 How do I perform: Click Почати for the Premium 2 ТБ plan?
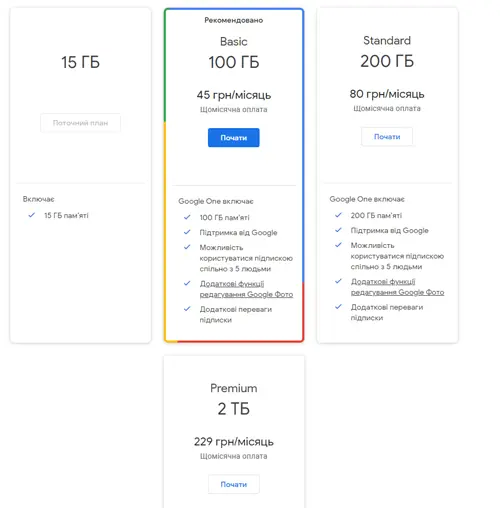point(233,484)
